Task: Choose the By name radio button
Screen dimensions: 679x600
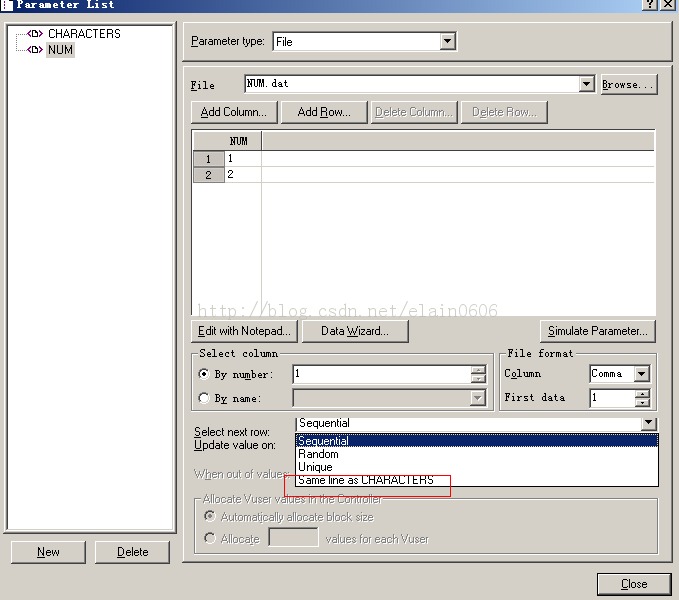Action: click(206, 399)
